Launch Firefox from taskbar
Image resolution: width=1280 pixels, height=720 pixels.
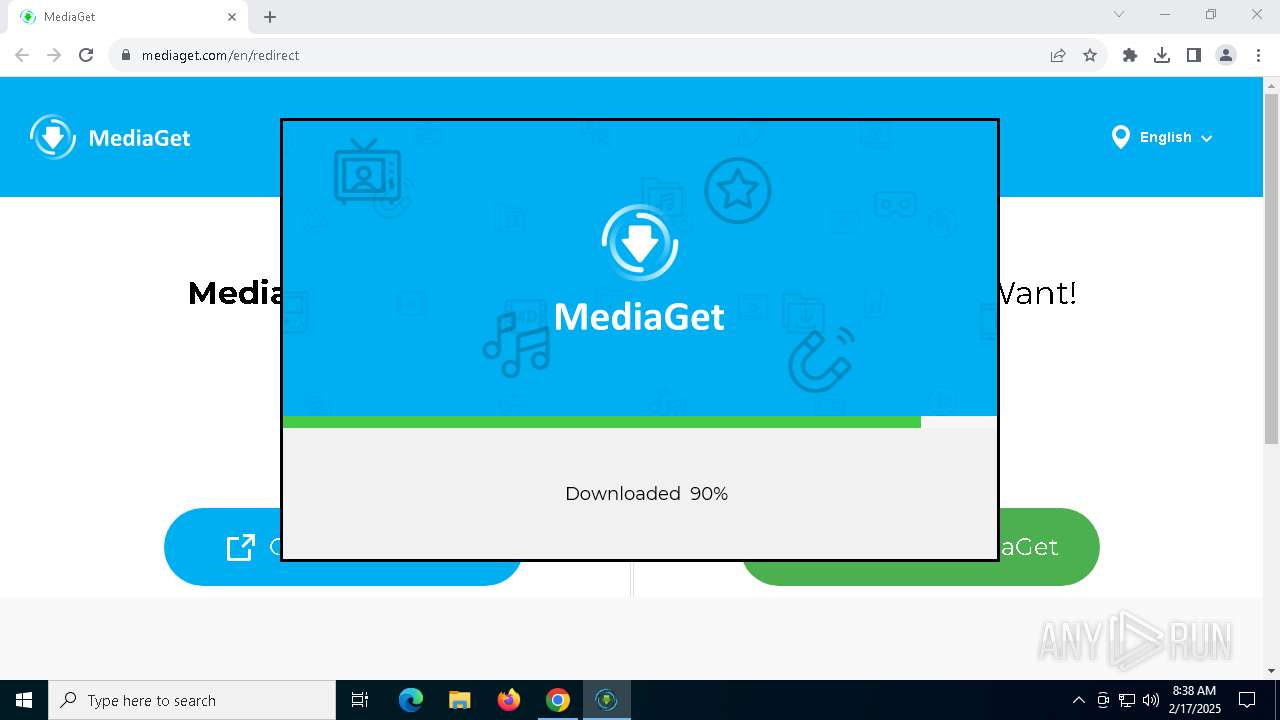point(509,700)
